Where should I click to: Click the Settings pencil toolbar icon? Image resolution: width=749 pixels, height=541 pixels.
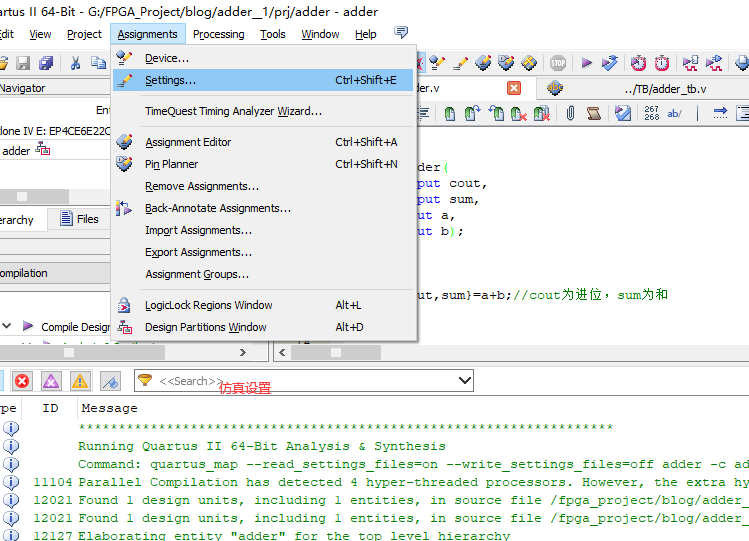coord(460,63)
